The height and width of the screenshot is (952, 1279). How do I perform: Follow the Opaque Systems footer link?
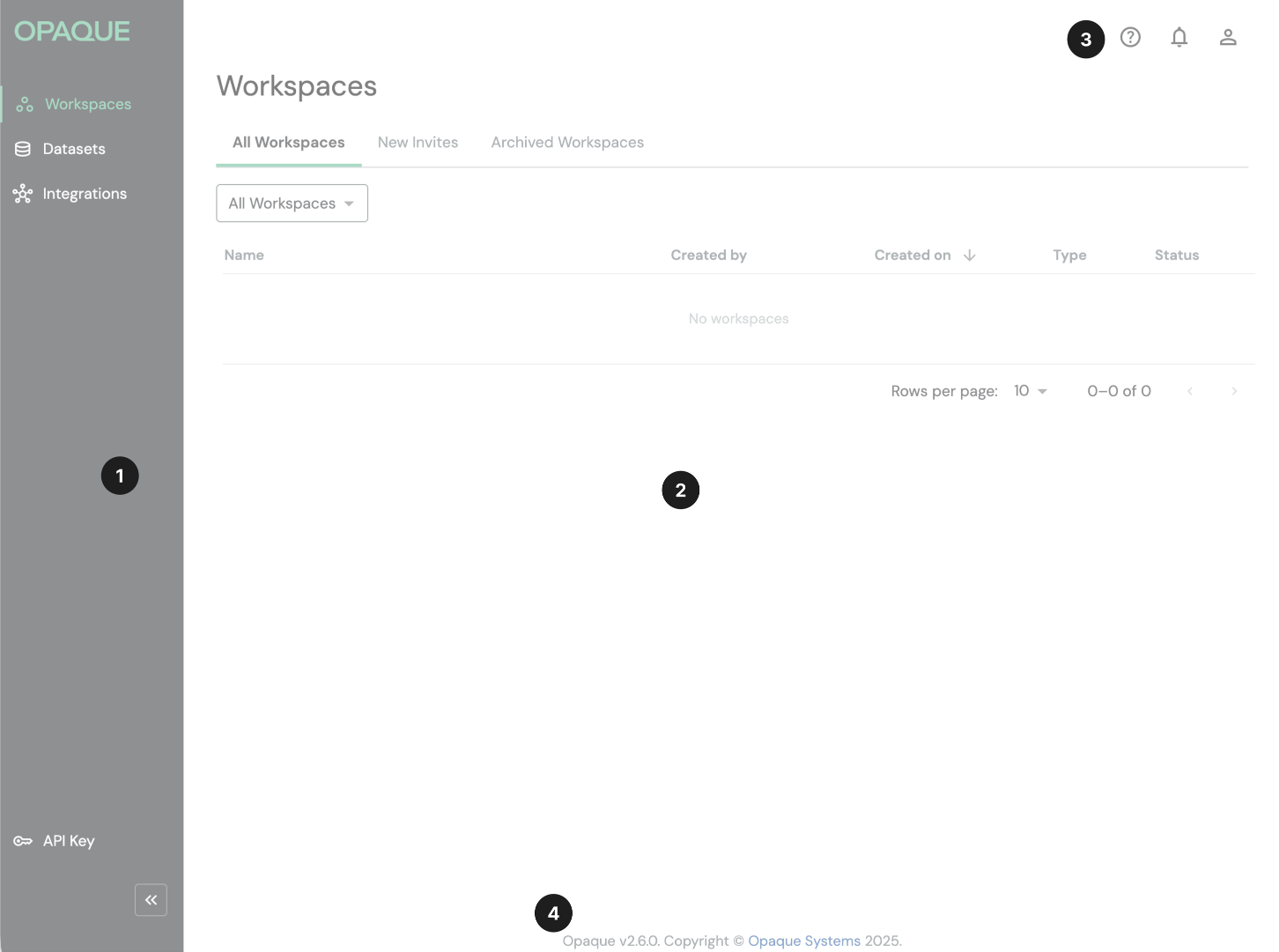(x=803, y=941)
